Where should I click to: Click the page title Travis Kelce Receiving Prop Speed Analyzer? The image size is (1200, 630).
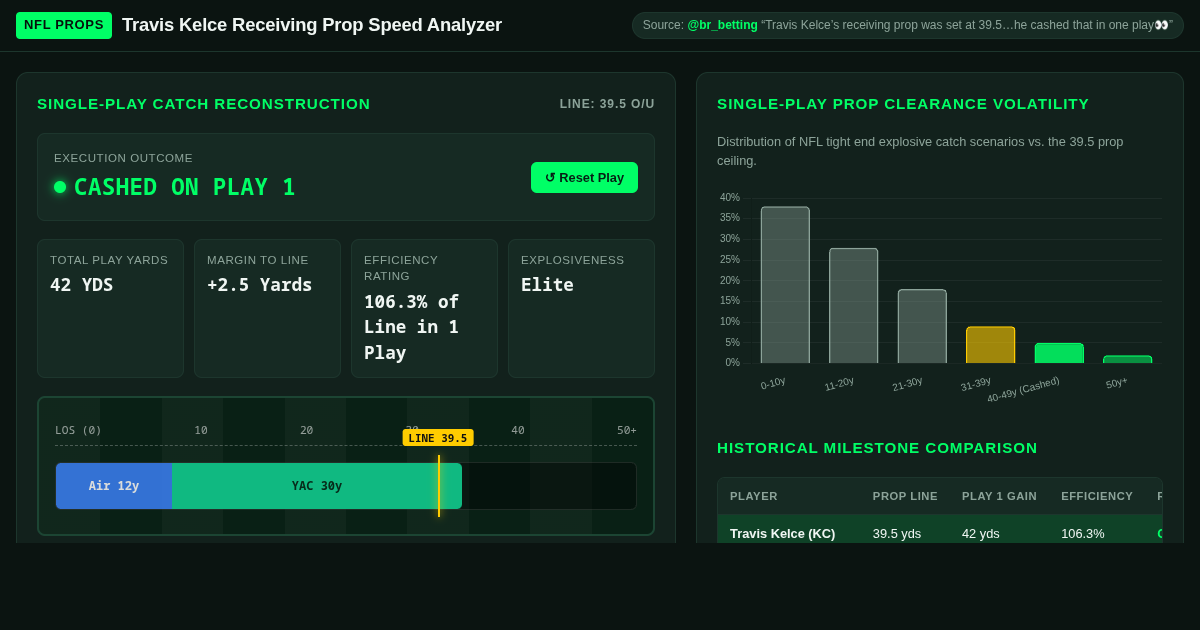(x=312, y=25)
